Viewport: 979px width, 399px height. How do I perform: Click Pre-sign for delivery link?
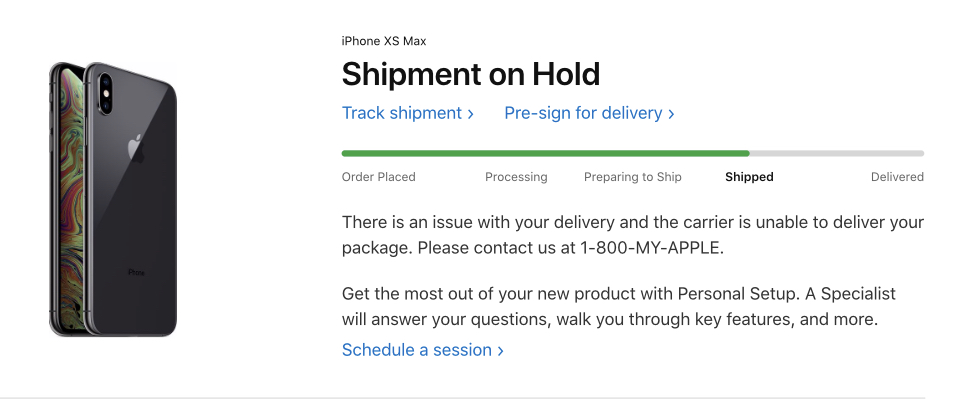tap(589, 113)
